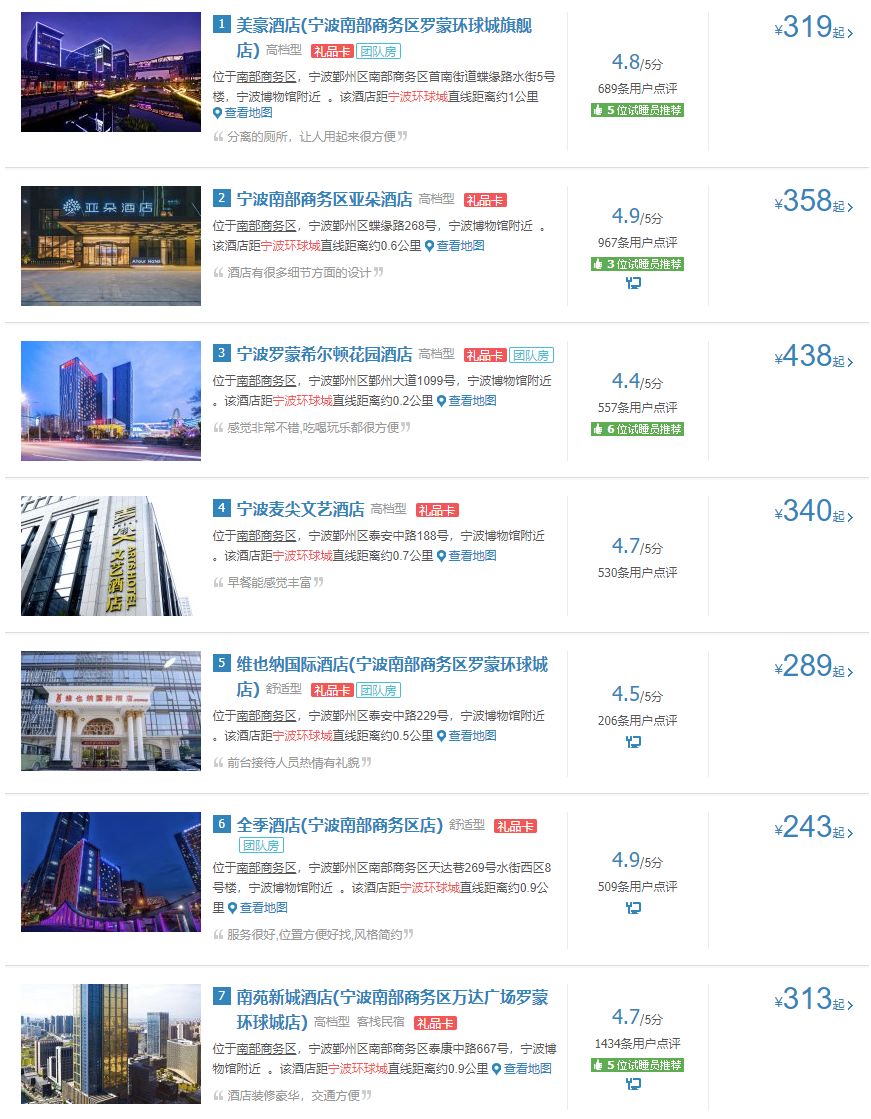Click rank number 1 badge

(x=221, y=24)
